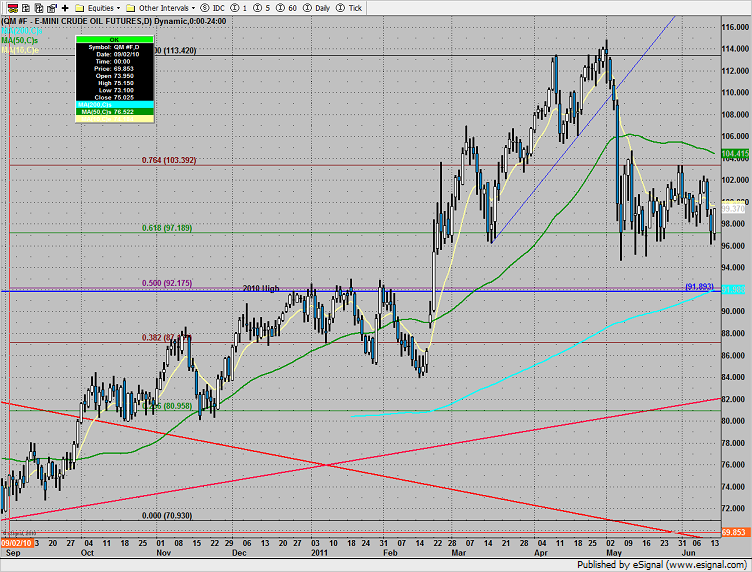
Task: Click the Oct month label on time axis
Action: 87,553
